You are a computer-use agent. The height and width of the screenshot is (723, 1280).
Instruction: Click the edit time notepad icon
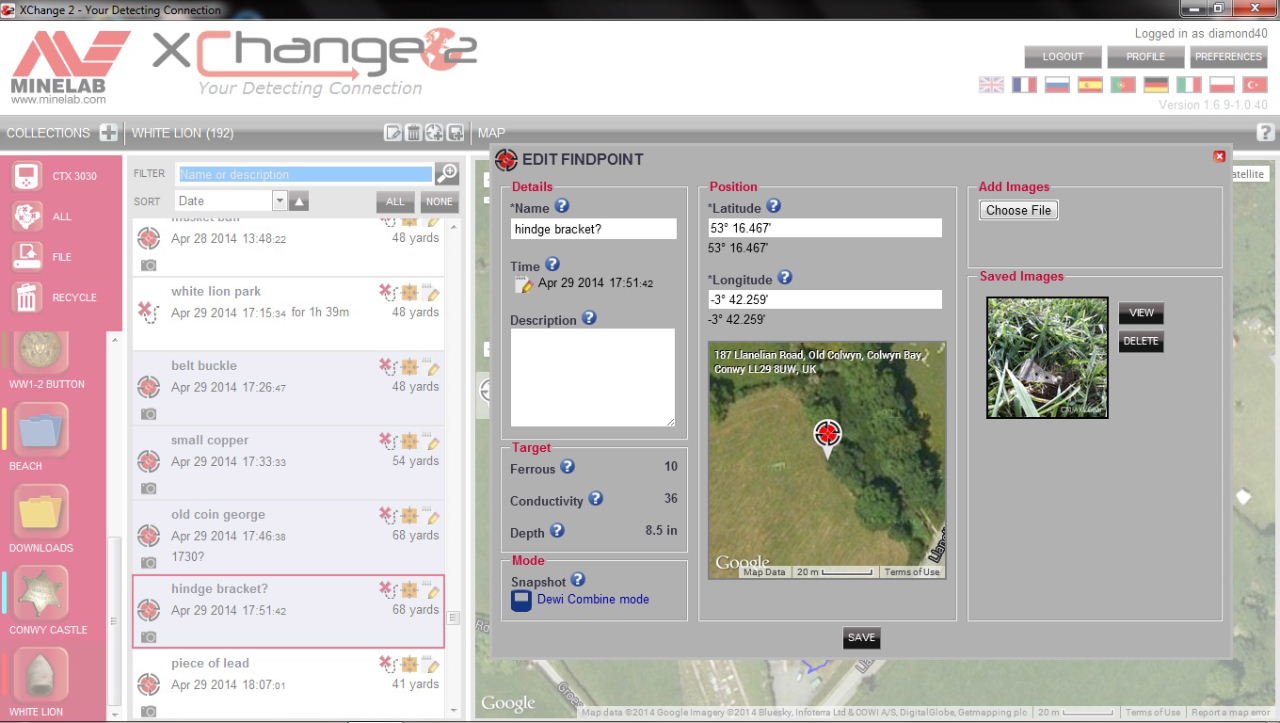pyautogui.click(x=523, y=285)
